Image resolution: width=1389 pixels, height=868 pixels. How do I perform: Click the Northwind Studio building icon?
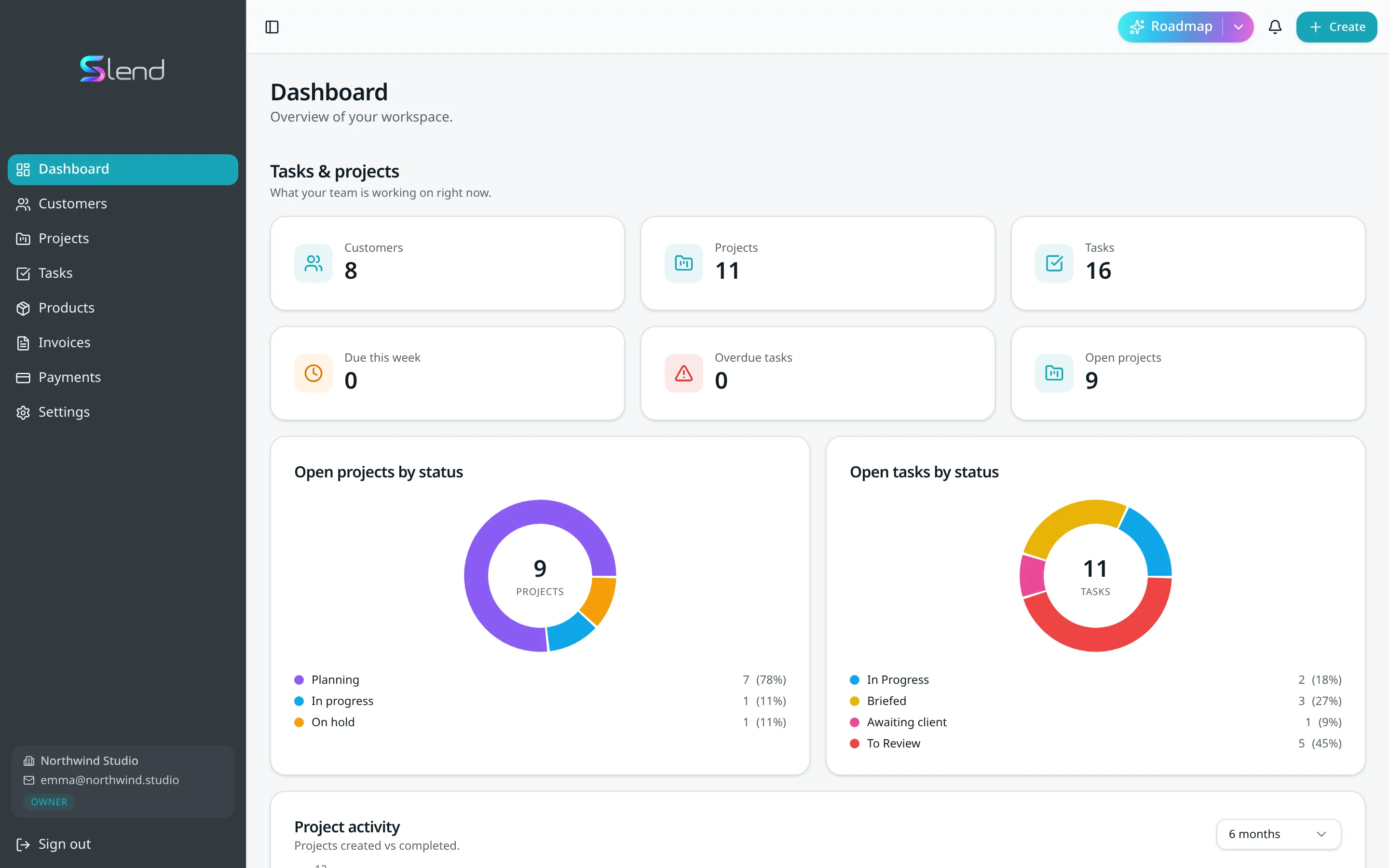[x=29, y=761]
